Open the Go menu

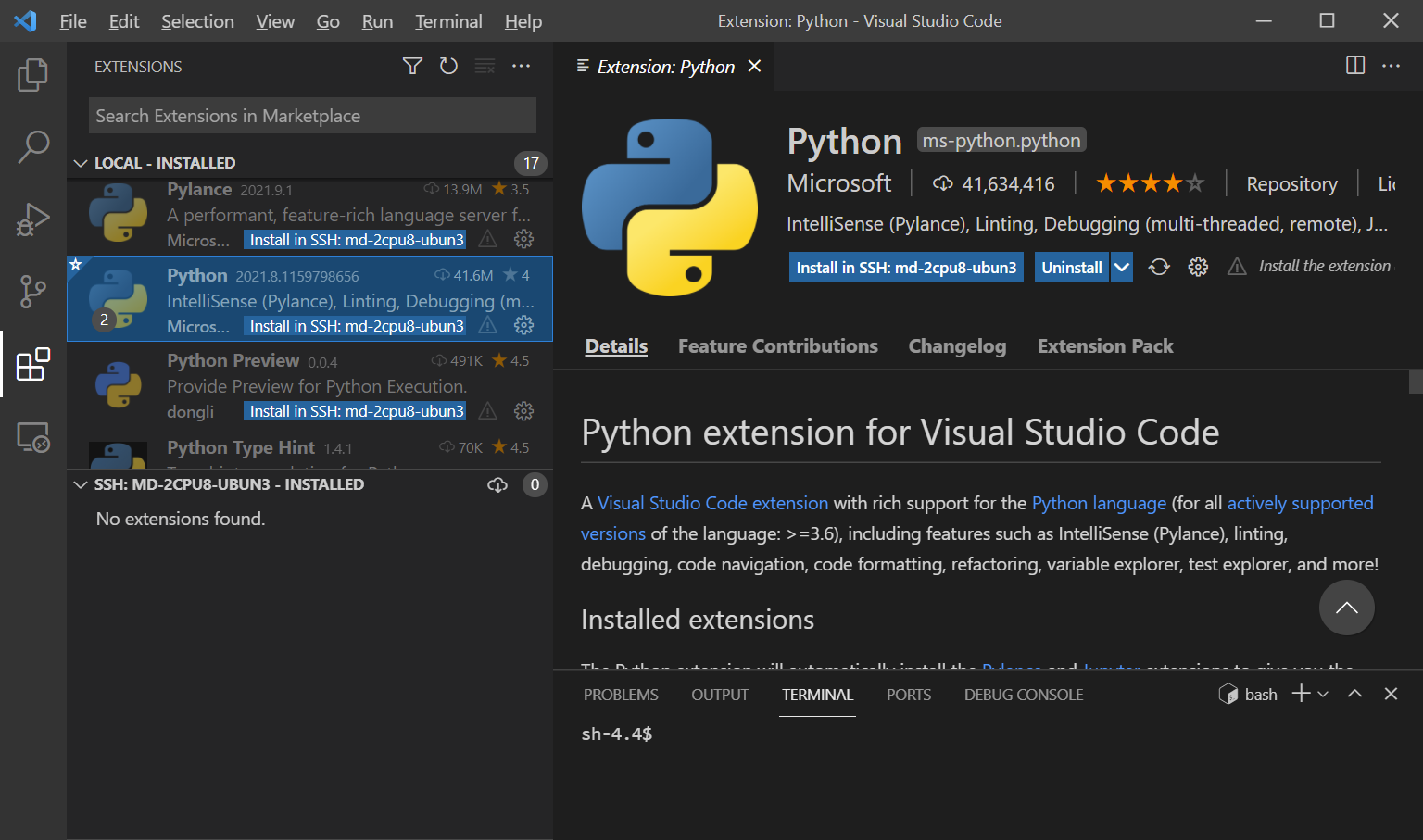click(328, 21)
